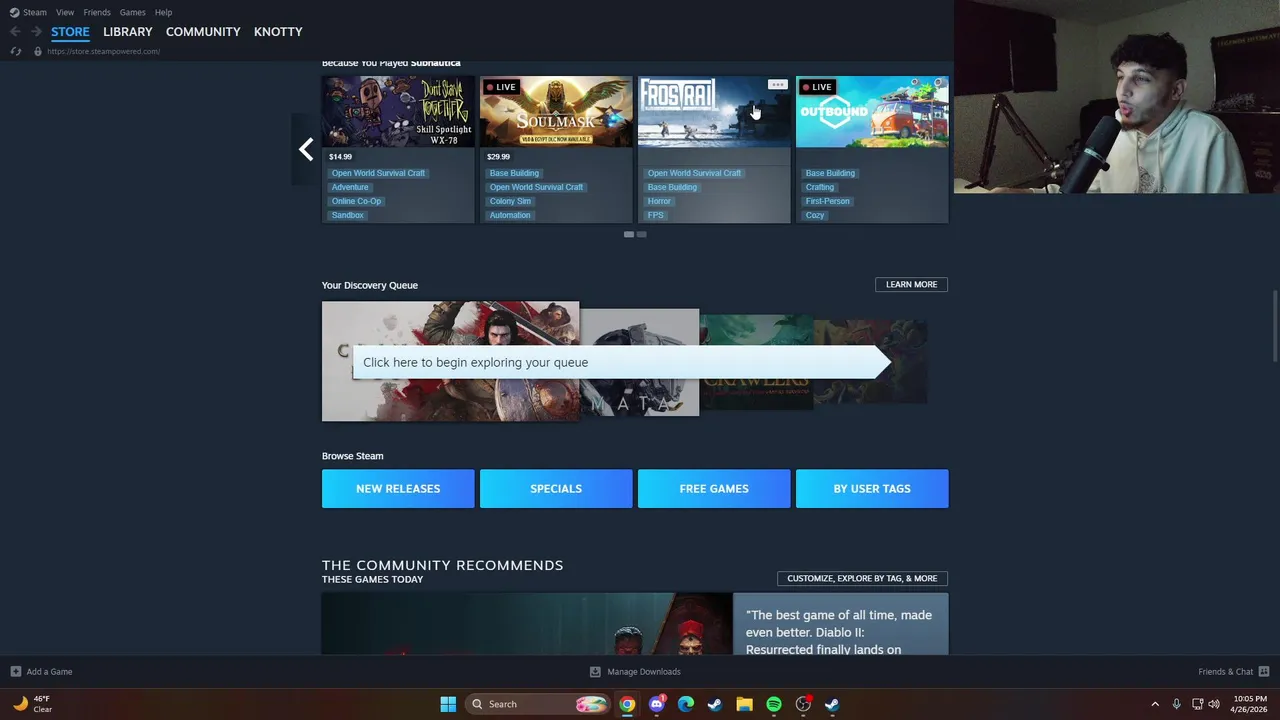This screenshot has width=1280, height=720.
Task: Show previous games with carousel left arrow
Action: (x=305, y=150)
